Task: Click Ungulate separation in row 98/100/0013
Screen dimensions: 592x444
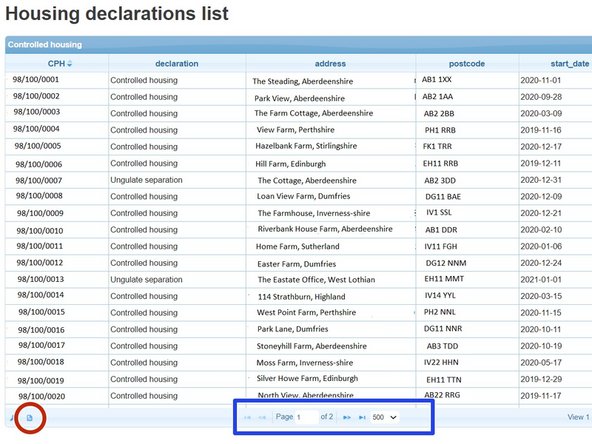Action: (146, 280)
